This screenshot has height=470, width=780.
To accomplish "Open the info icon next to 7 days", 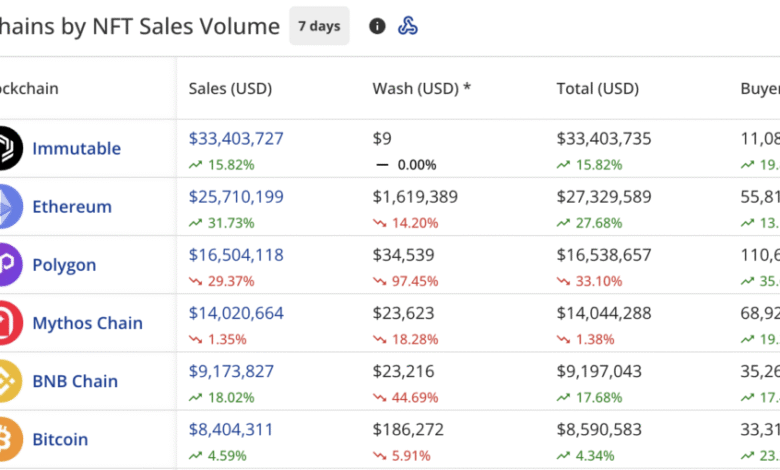I will coord(377,26).
